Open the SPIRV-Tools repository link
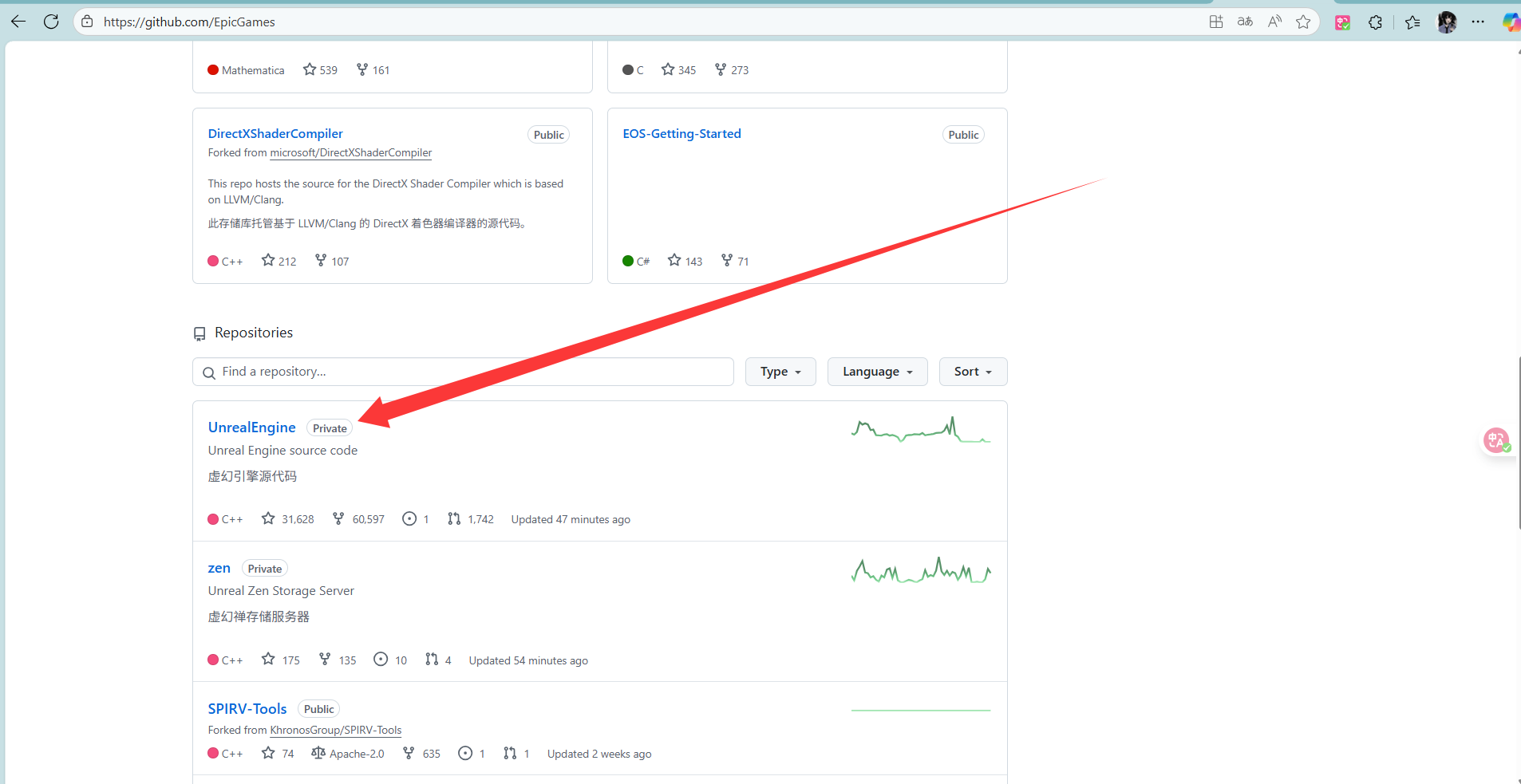The width and height of the screenshot is (1521, 784). click(x=247, y=708)
